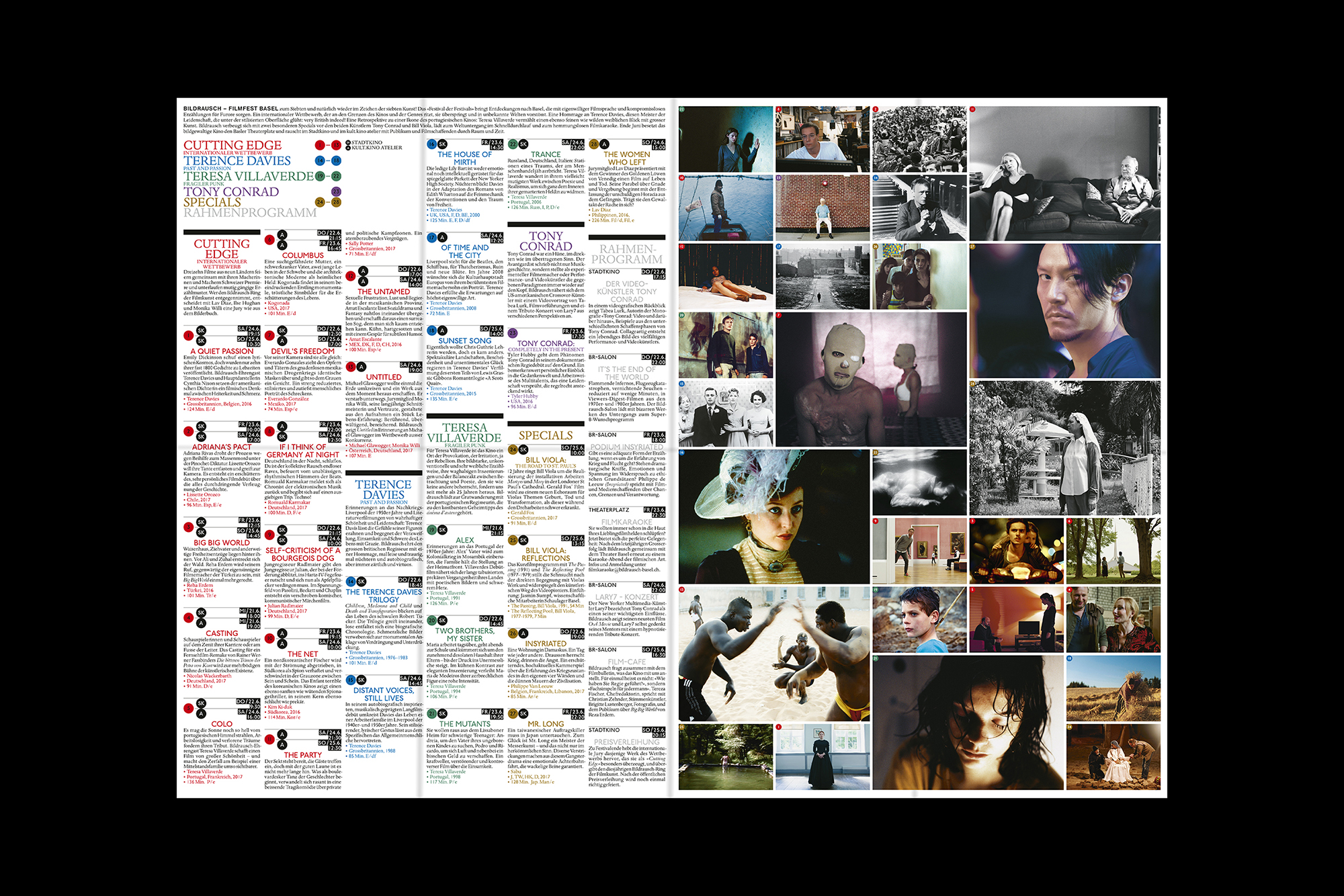
Task: Select large blue Terence Davies index heading
Action: point(237,161)
